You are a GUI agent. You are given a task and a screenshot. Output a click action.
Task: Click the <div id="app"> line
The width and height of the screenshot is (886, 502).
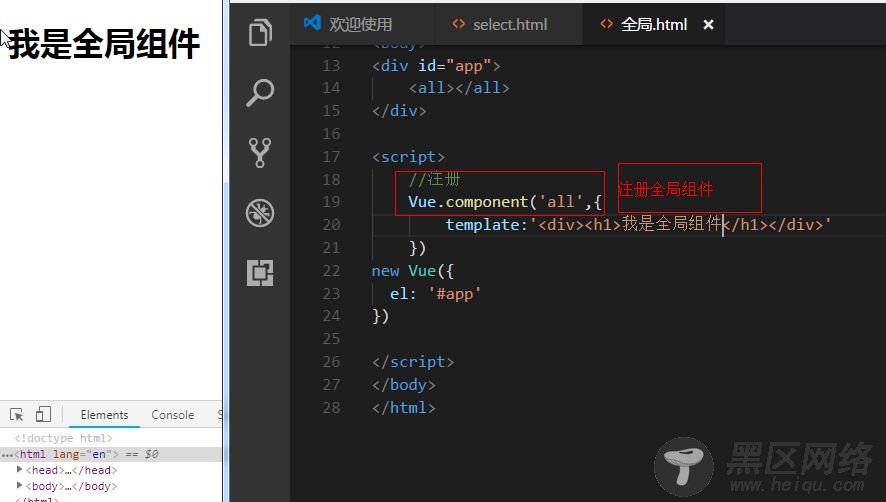point(436,66)
